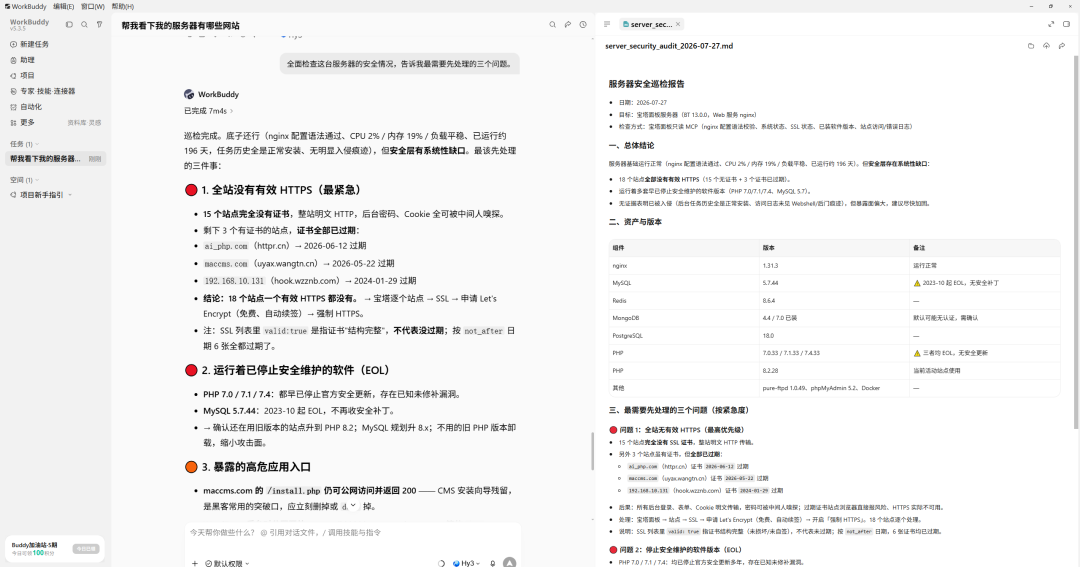
Task: Click the conversation title 帮我看下我的服务器有哪些网站
Action: coord(180,25)
